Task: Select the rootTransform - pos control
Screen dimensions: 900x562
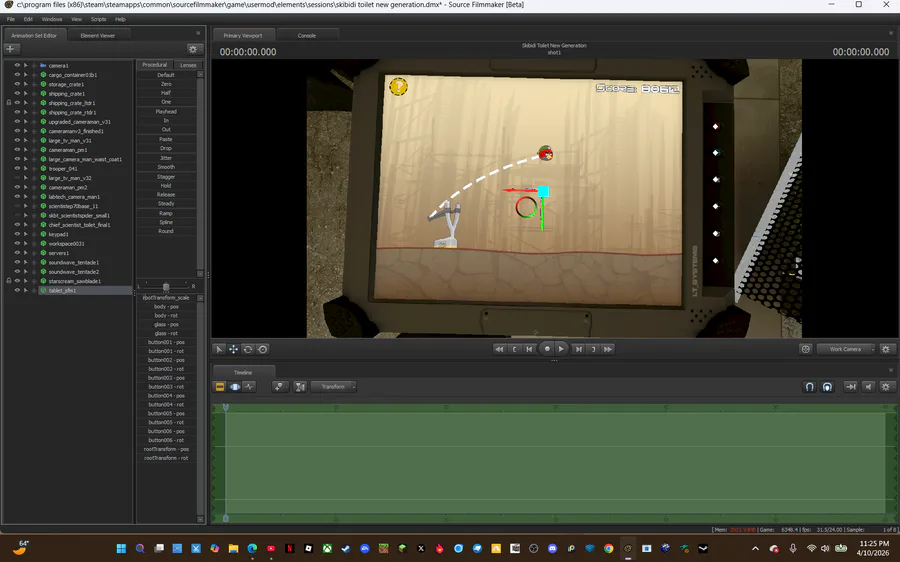Action: 166,449
